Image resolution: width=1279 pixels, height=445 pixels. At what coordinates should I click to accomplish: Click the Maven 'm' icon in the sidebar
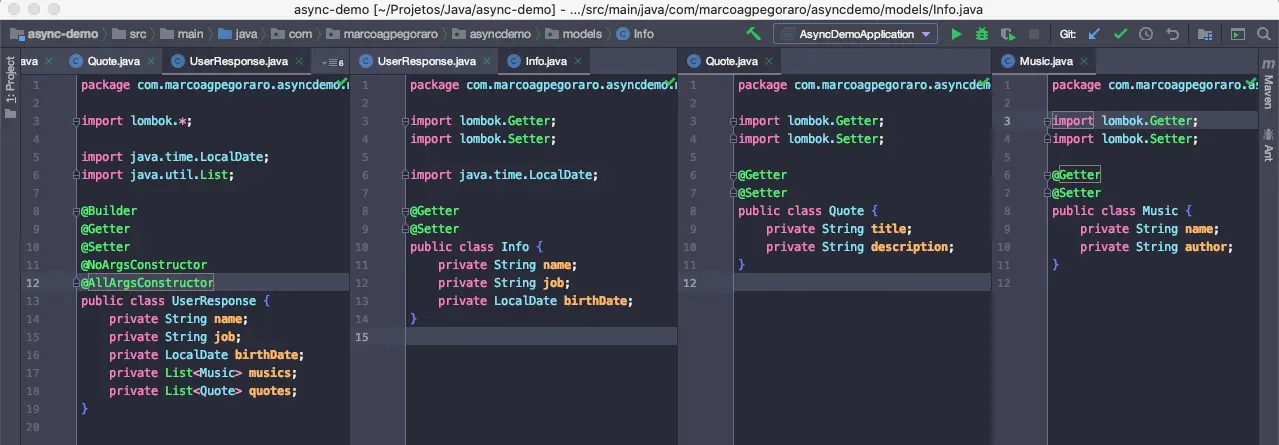[x=1268, y=63]
